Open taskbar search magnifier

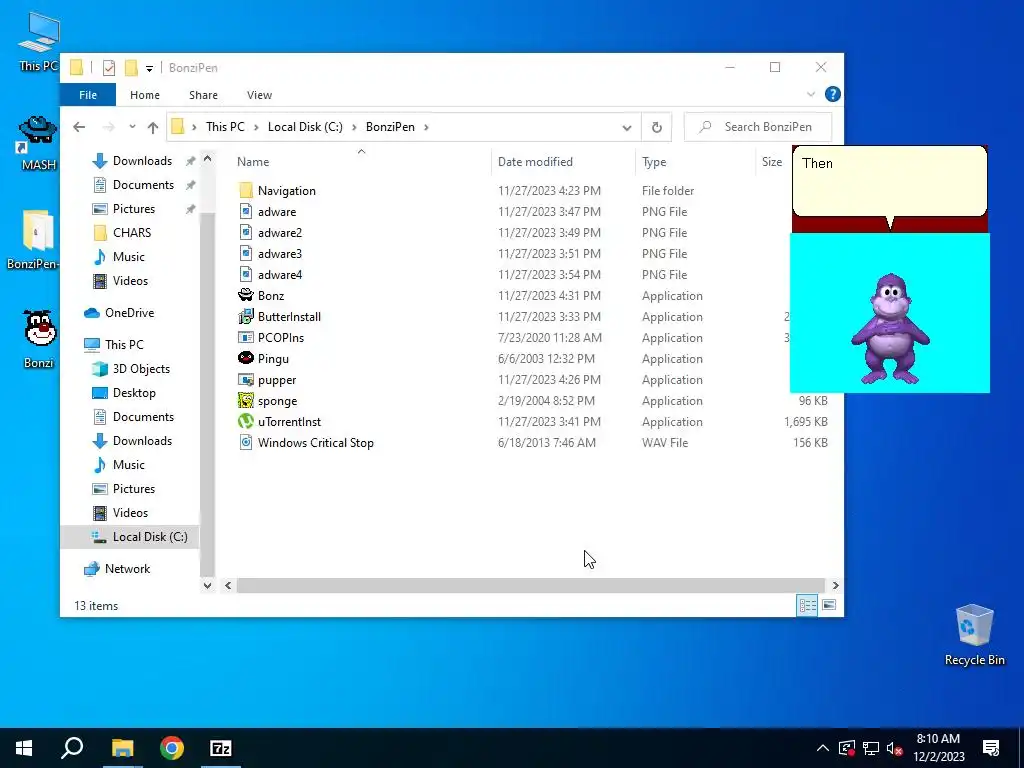72,748
